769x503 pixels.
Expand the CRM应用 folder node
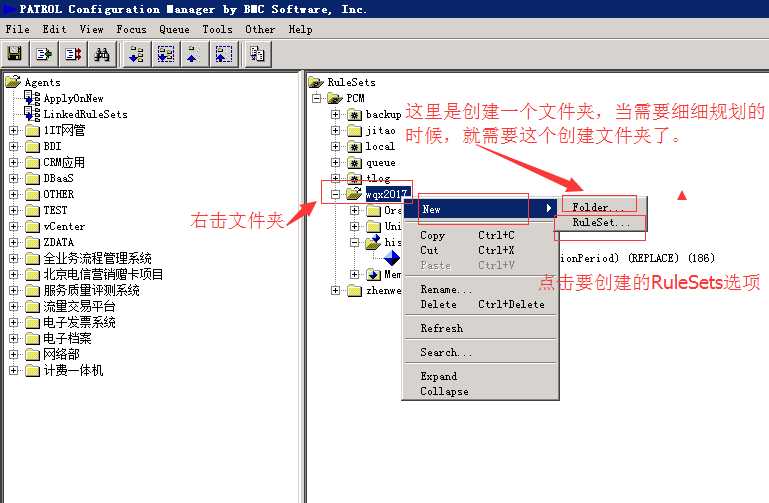(x=14, y=162)
